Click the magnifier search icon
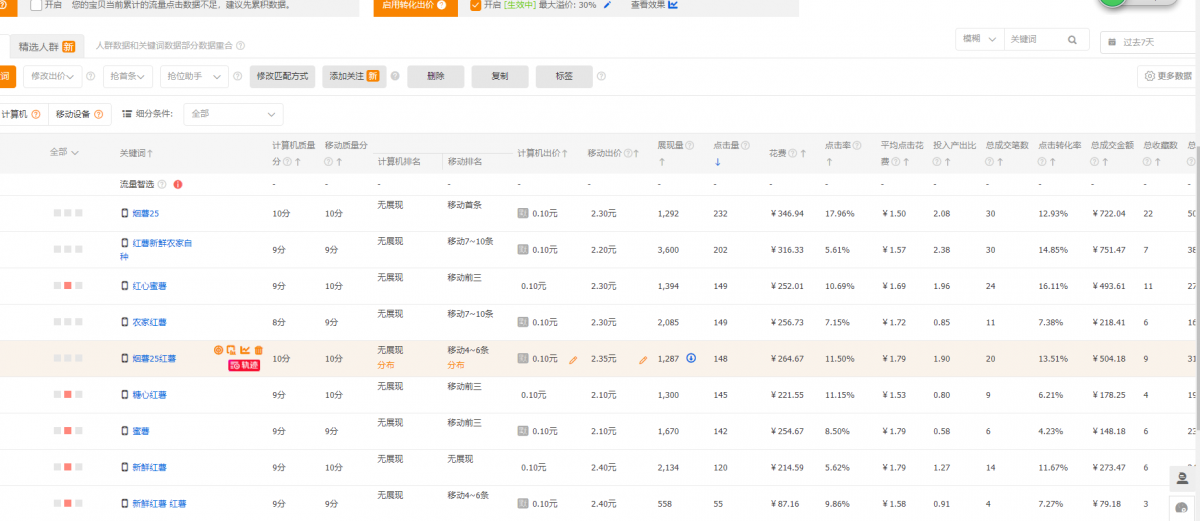 1073,39
